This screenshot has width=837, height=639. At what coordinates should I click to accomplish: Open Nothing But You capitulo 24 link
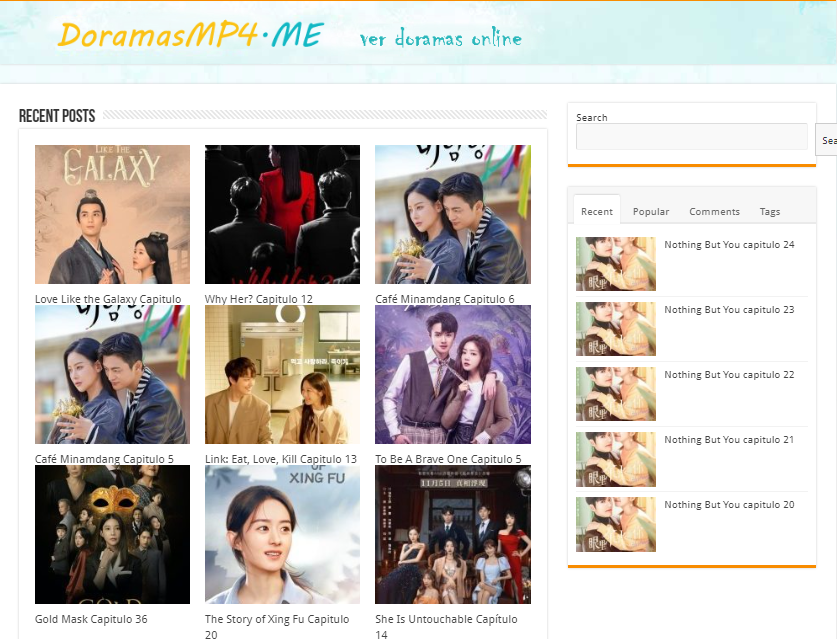(729, 244)
